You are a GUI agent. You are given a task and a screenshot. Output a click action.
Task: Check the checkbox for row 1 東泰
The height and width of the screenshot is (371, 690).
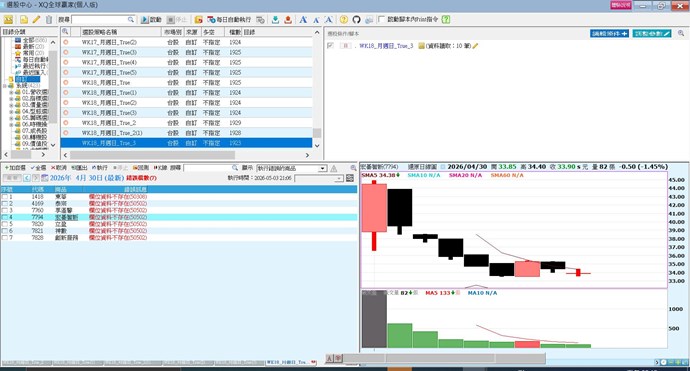point(5,197)
